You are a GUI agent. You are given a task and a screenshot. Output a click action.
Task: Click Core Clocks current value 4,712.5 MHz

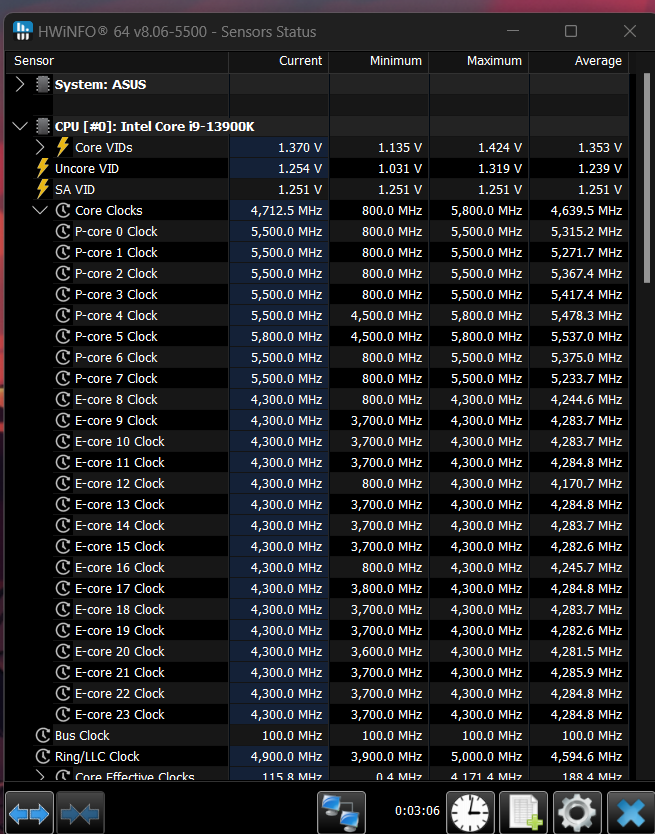(286, 211)
